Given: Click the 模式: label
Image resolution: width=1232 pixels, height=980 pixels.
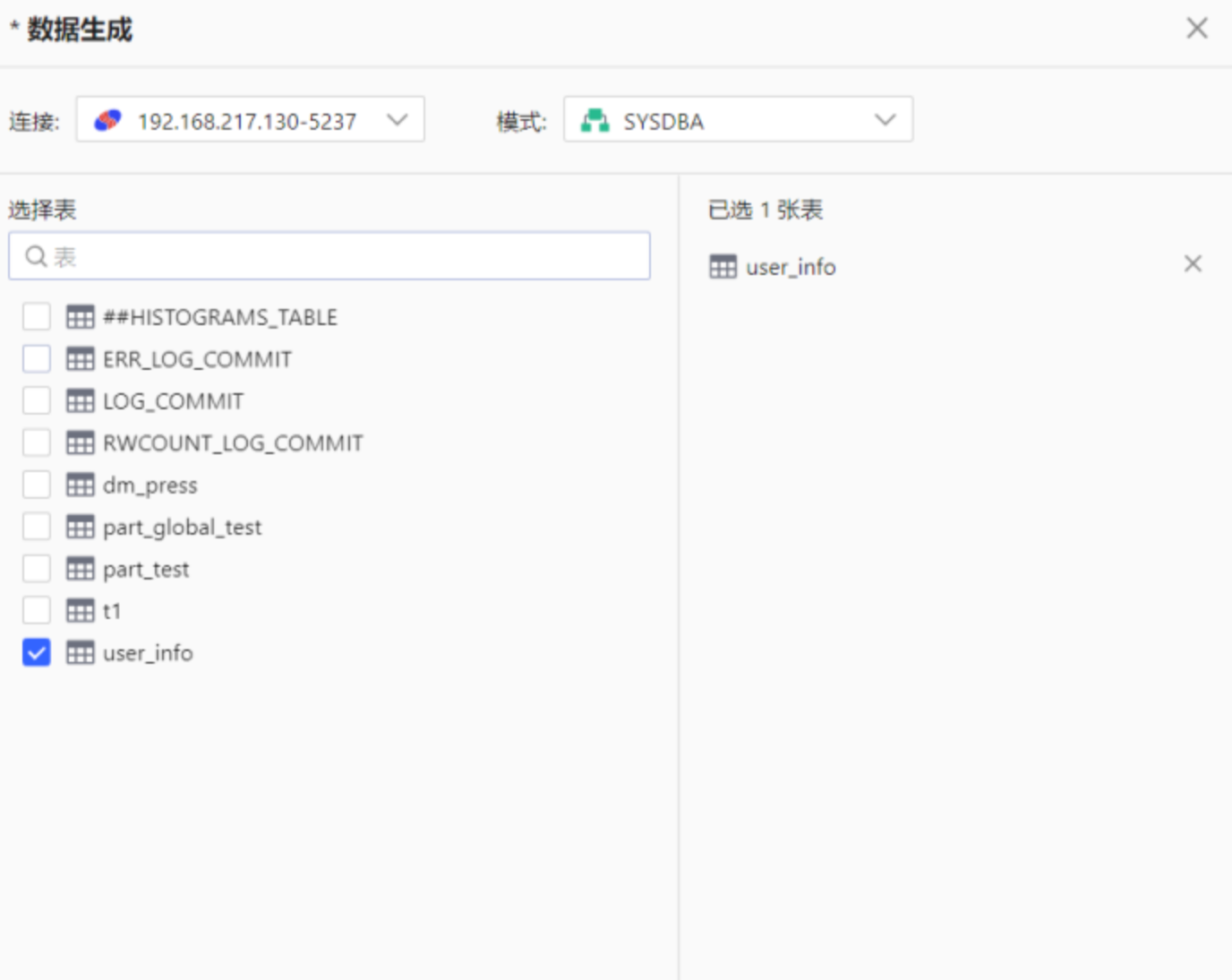Looking at the screenshot, I should [522, 121].
